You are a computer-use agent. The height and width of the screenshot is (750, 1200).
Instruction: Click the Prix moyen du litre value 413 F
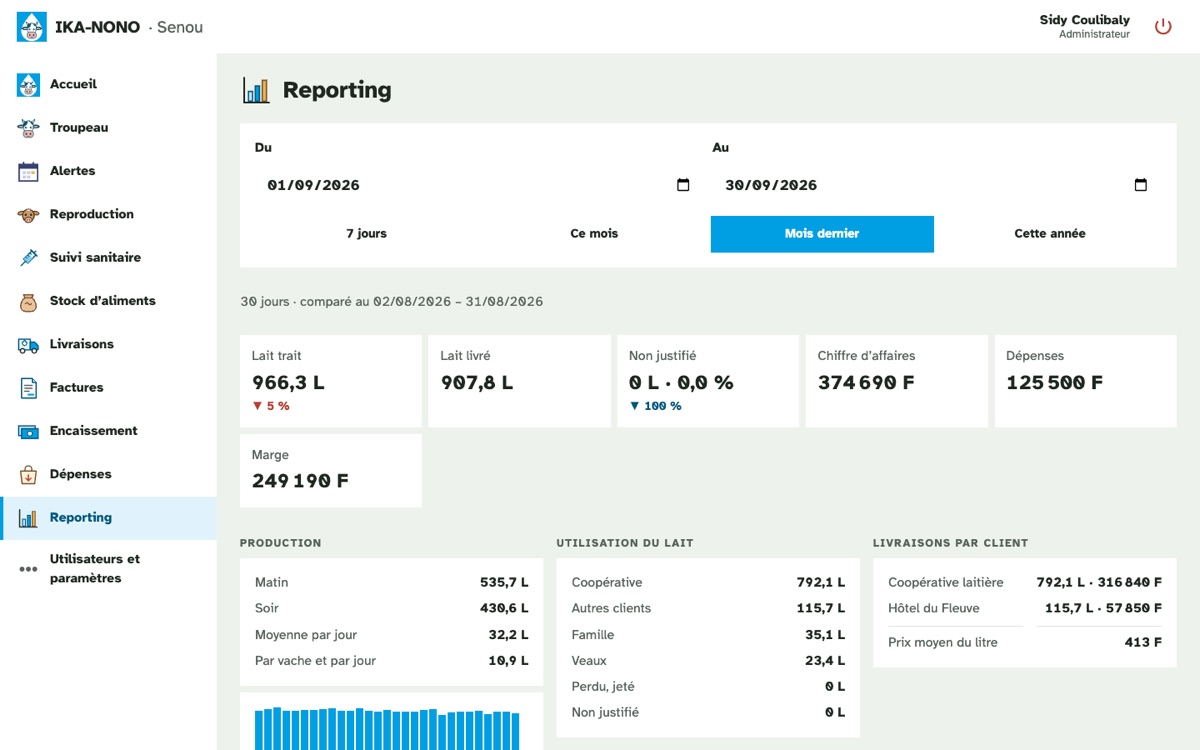pyautogui.click(x=1143, y=642)
